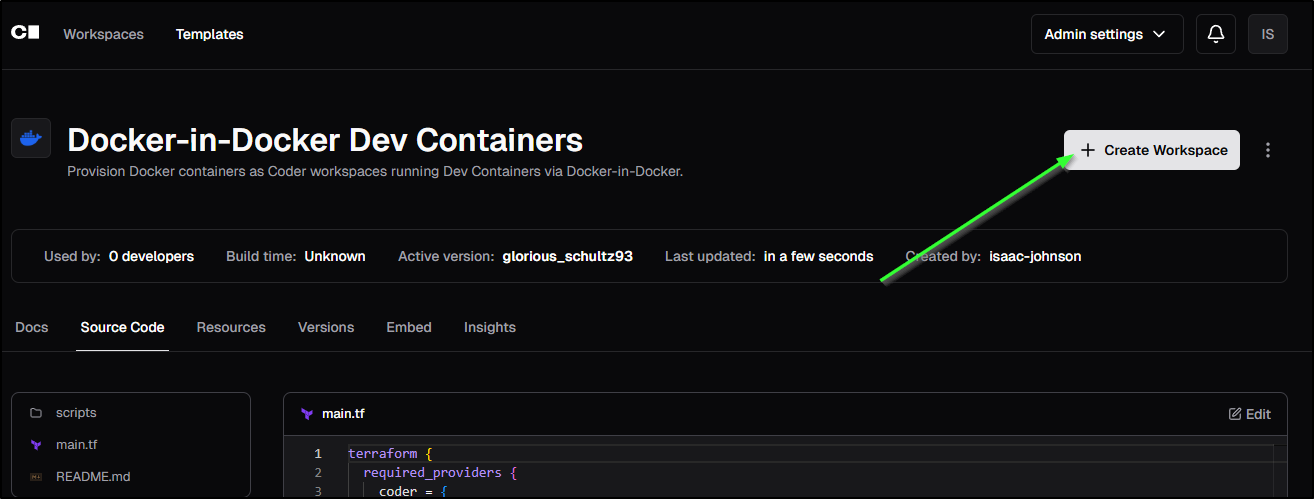Go to the Workspaces page
This screenshot has height=499, width=1314.
click(x=103, y=34)
